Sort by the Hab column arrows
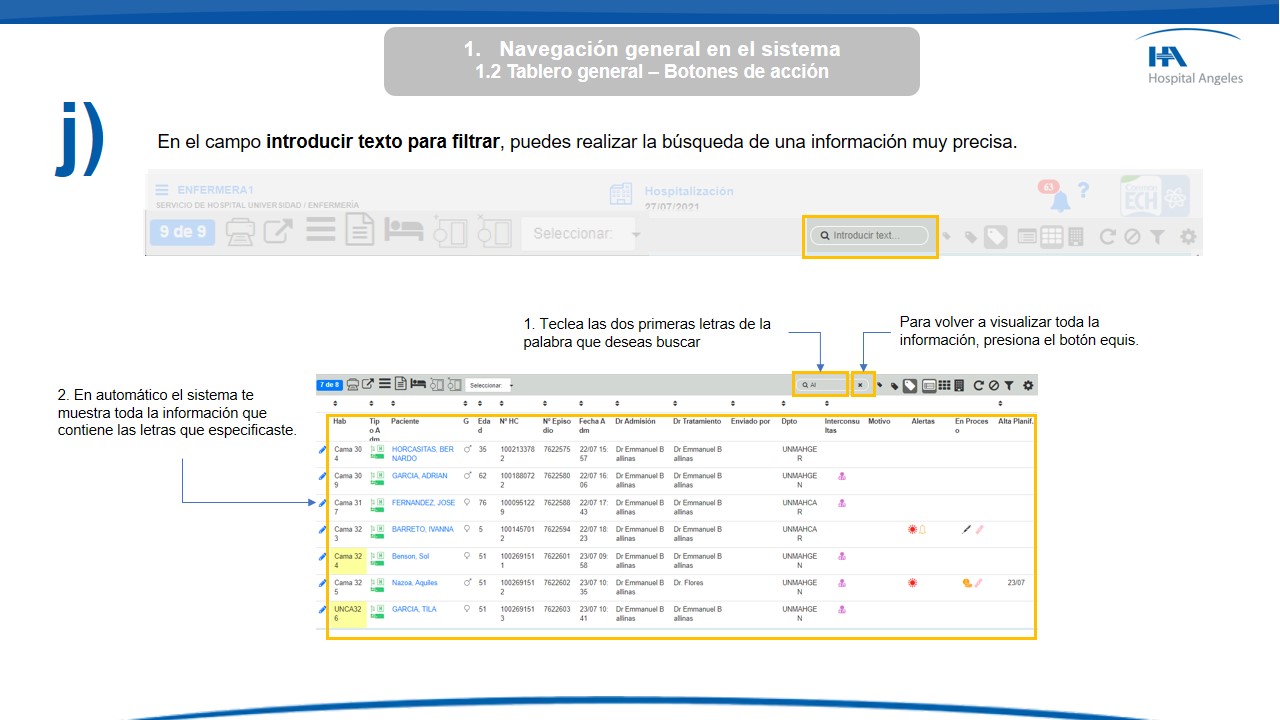Screen dimensions: 1280x720 pyautogui.click(x=335, y=405)
